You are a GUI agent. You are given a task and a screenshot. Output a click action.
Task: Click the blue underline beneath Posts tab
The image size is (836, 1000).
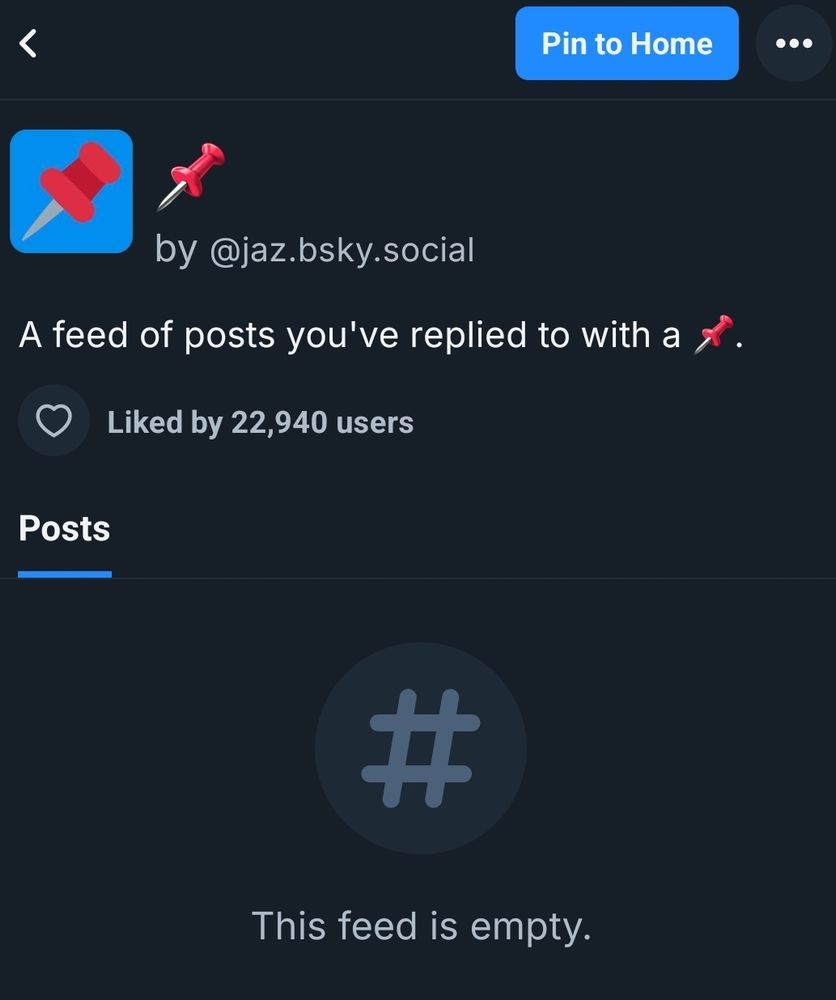(x=64, y=575)
